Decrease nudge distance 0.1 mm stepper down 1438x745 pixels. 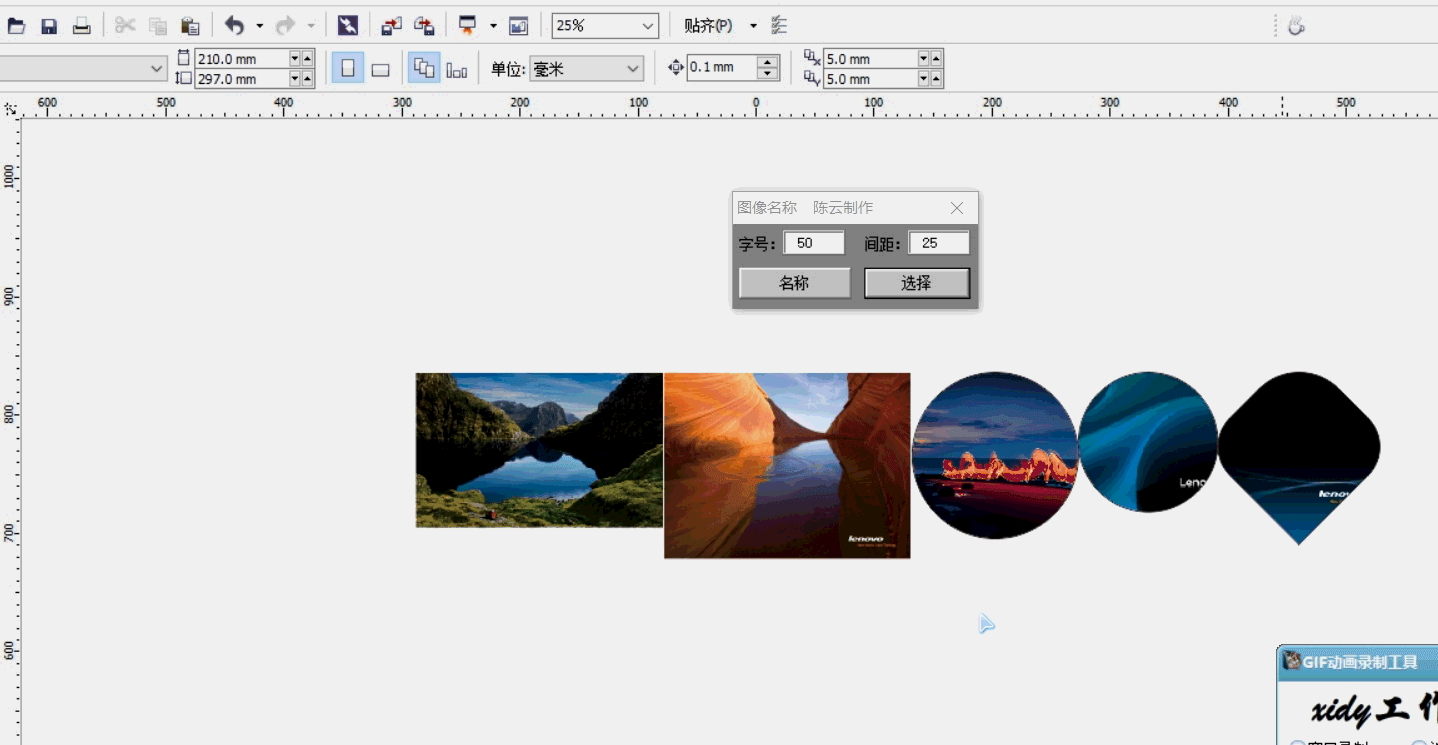point(768,74)
